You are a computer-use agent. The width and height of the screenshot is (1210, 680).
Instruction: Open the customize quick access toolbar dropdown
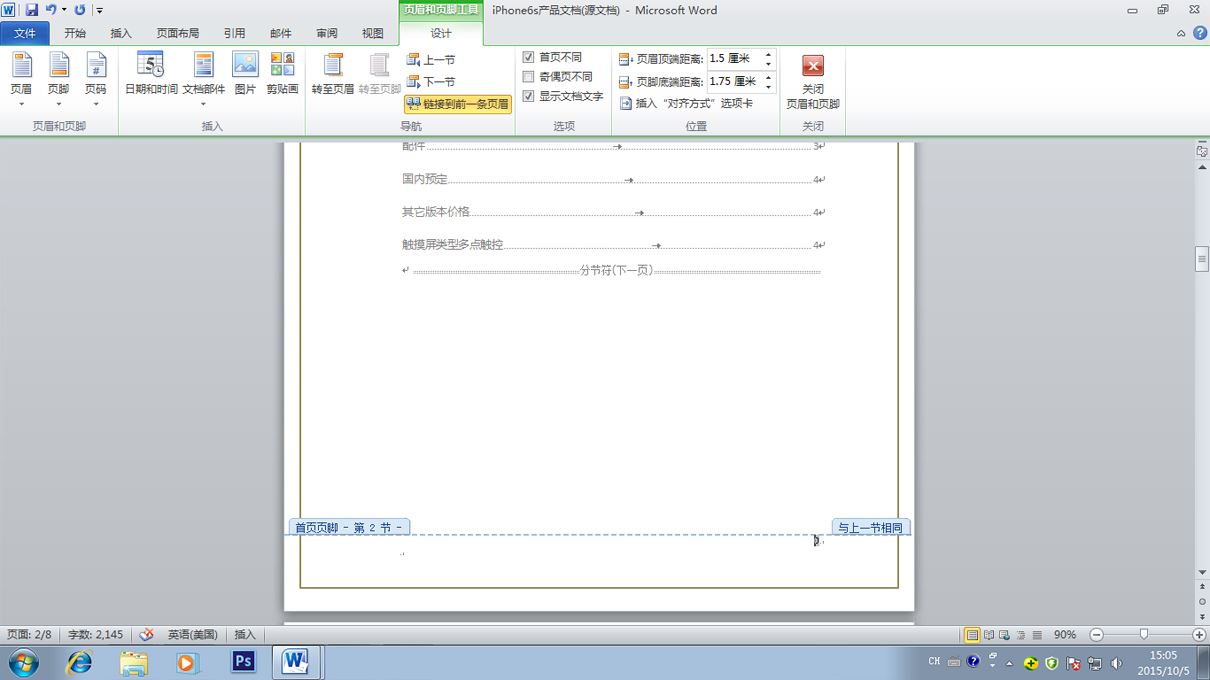point(100,10)
